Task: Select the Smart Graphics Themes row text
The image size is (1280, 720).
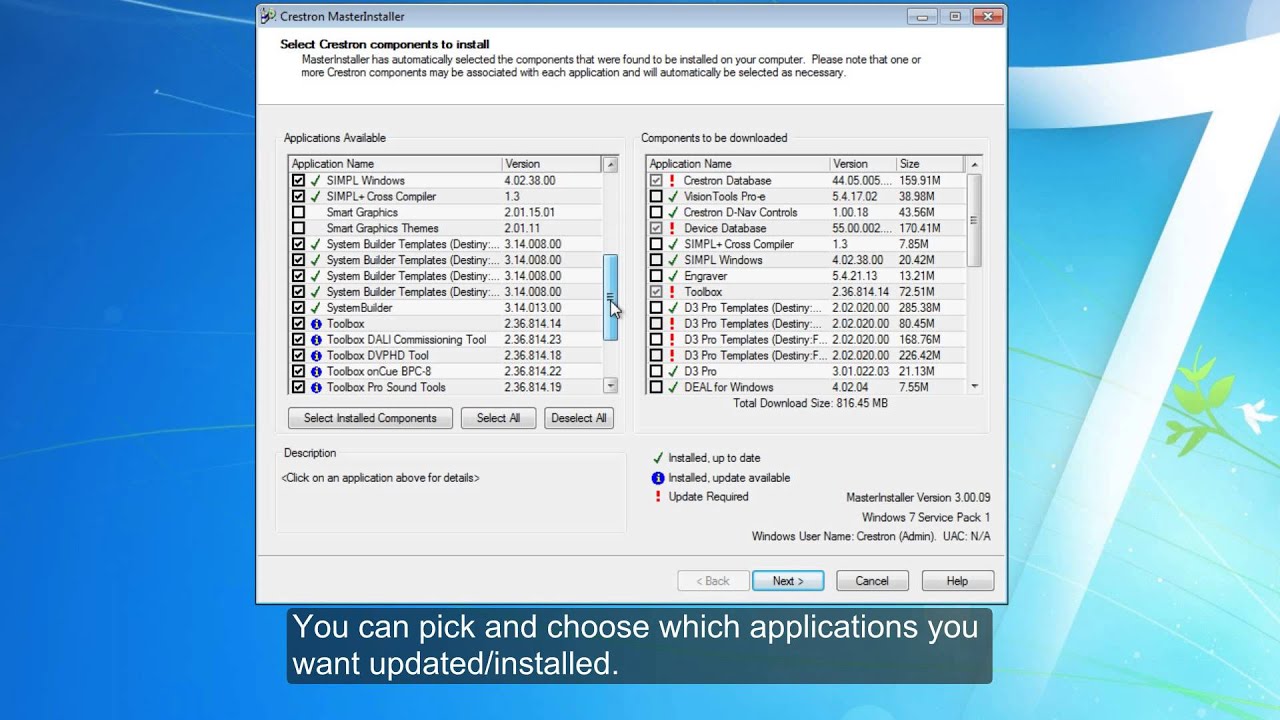Action: click(382, 229)
